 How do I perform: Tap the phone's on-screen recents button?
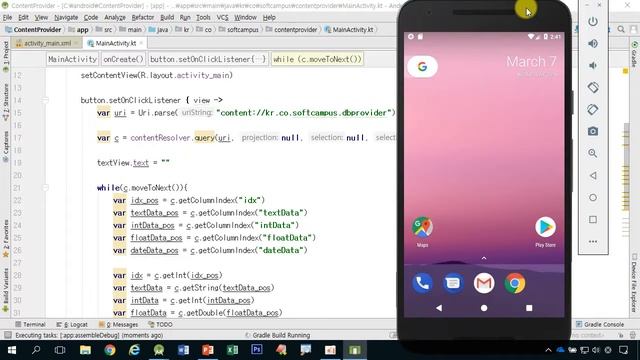[x=529, y=308]
